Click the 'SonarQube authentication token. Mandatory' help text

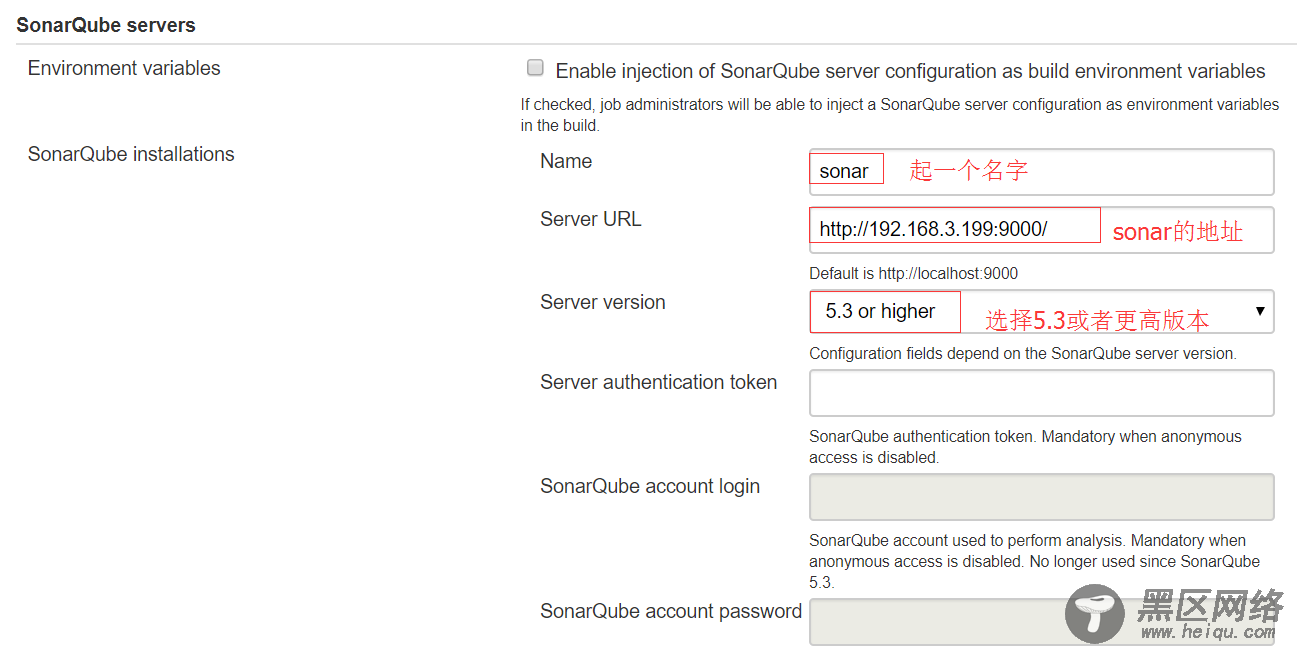pos(1025,447)
